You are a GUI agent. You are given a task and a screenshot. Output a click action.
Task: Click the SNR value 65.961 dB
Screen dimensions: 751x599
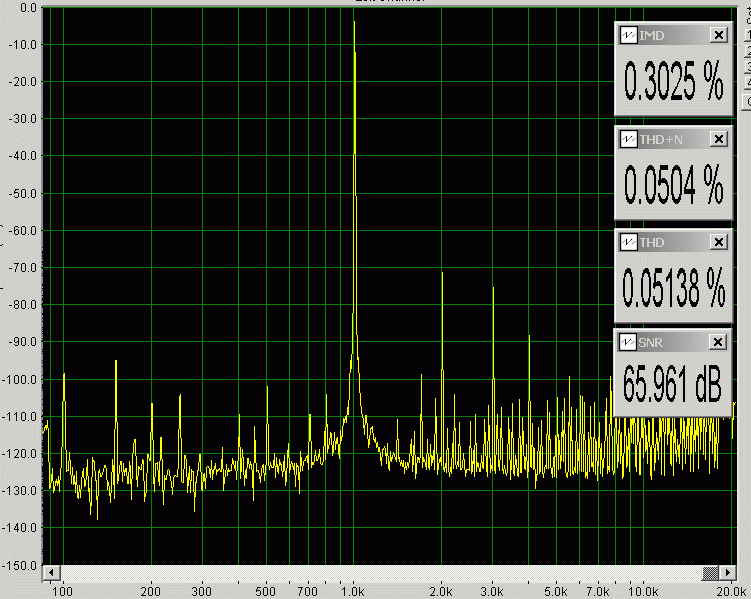[672, 383]
